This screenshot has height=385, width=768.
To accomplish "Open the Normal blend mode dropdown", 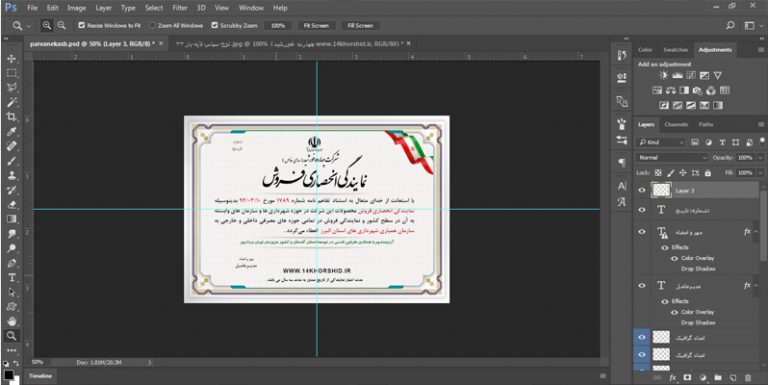I will pos(672,158).
